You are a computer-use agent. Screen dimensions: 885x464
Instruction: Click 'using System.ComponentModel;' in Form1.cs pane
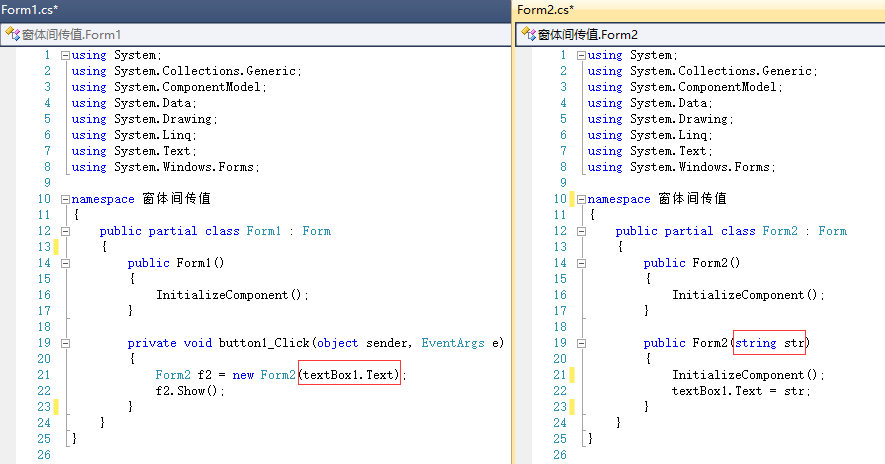pos(169,87)
